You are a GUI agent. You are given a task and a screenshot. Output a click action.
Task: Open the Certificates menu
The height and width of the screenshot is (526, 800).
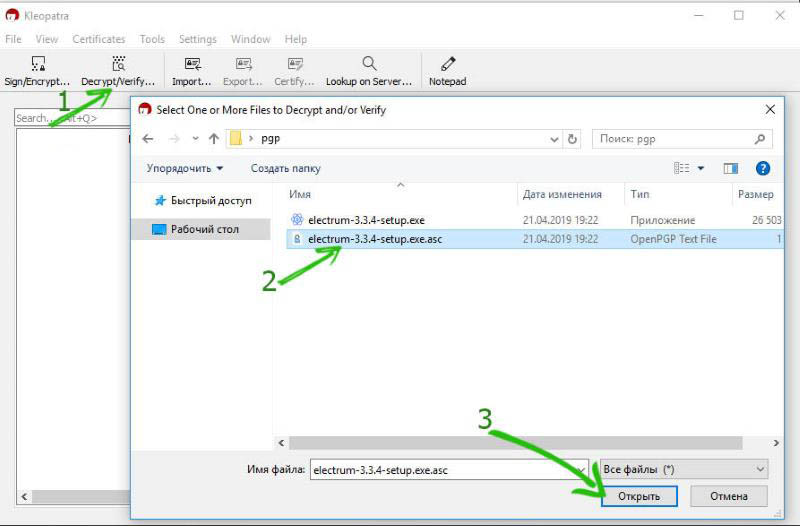click(98, 39)
